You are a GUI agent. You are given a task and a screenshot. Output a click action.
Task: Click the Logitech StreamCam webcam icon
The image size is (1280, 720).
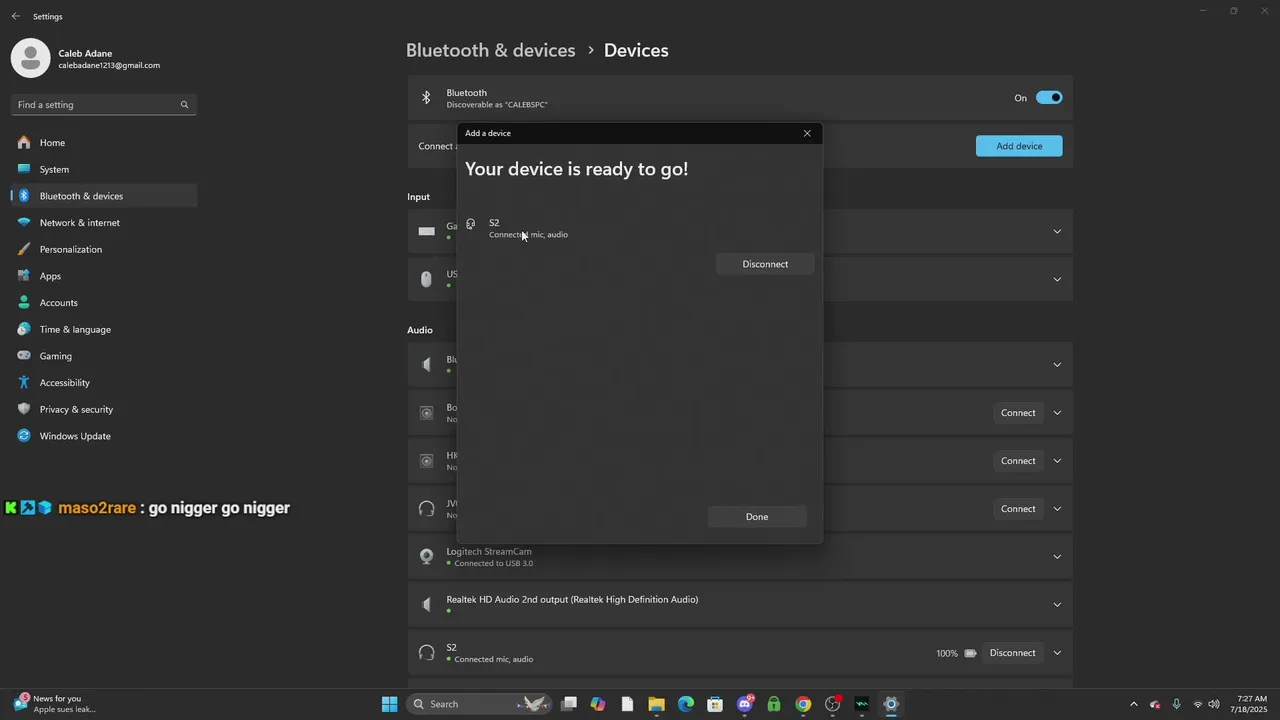click(x=427, y=556)
